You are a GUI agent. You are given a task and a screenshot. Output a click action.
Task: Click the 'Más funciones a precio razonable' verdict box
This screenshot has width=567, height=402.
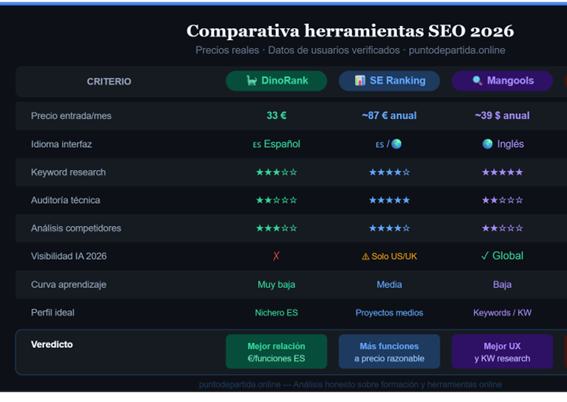click(389, 351)
